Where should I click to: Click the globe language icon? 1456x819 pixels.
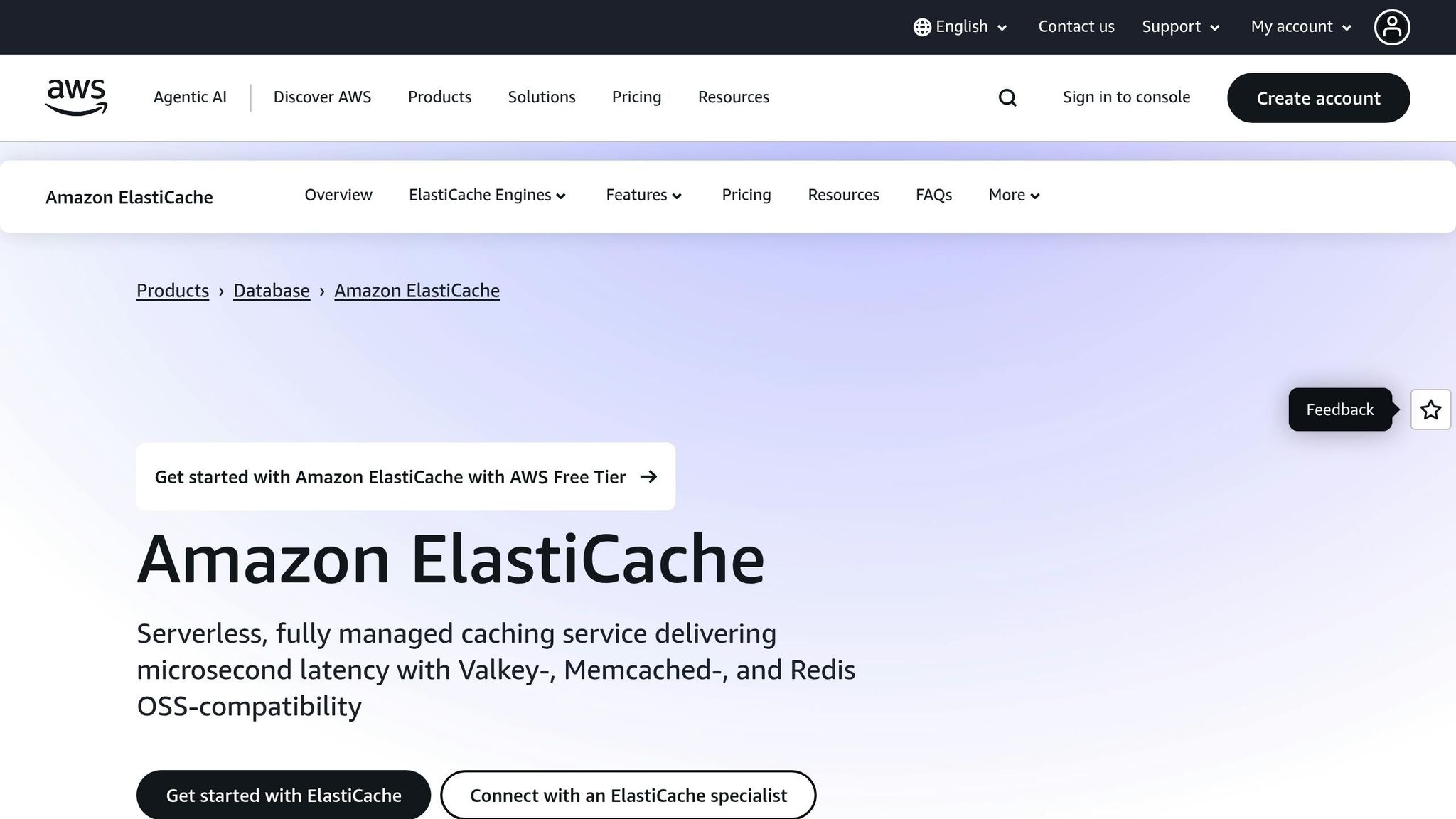pyautogui.click(x=922, y=27)
